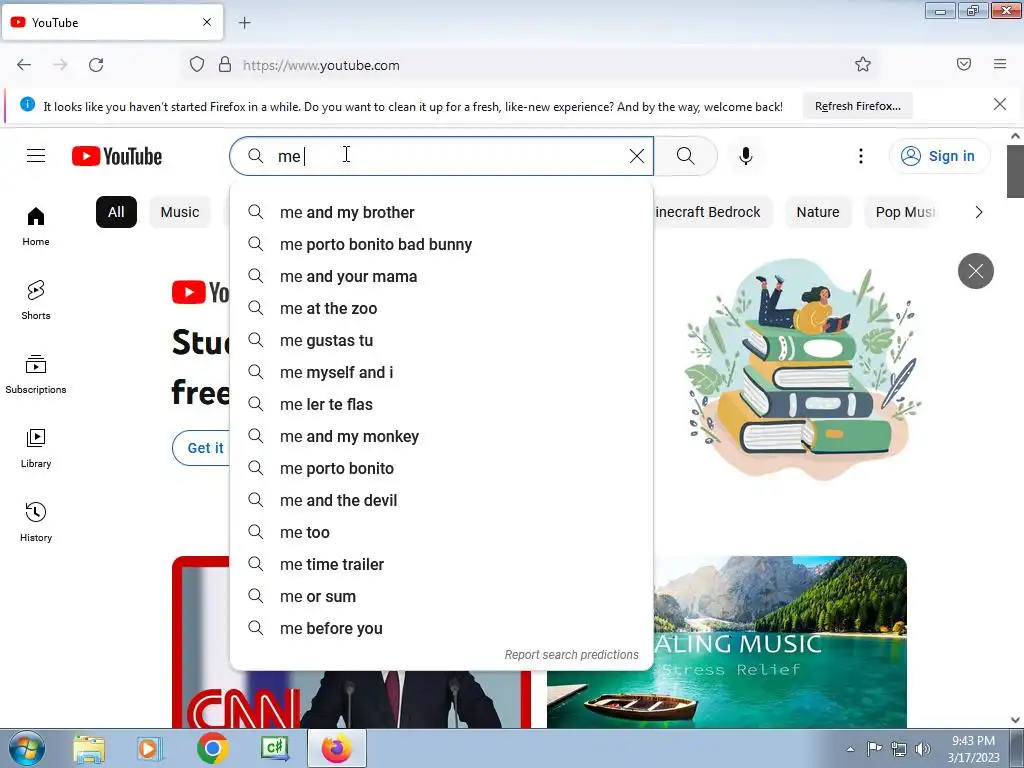Click the magnifier search button
The width and height of the screenshot is (1024, 768).
(686, 156)
